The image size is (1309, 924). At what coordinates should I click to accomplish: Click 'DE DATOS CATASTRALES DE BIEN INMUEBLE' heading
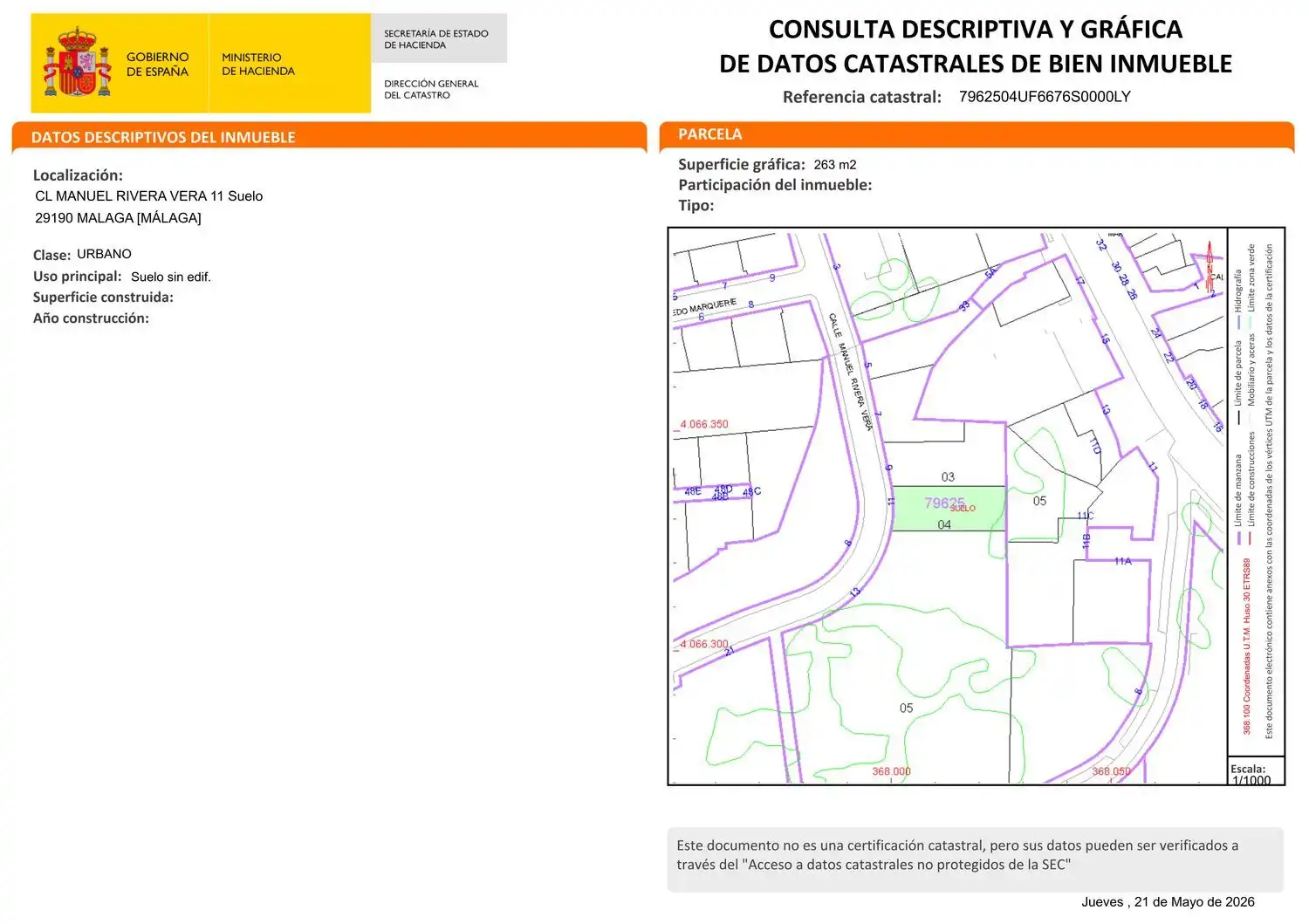pos(976,64)
